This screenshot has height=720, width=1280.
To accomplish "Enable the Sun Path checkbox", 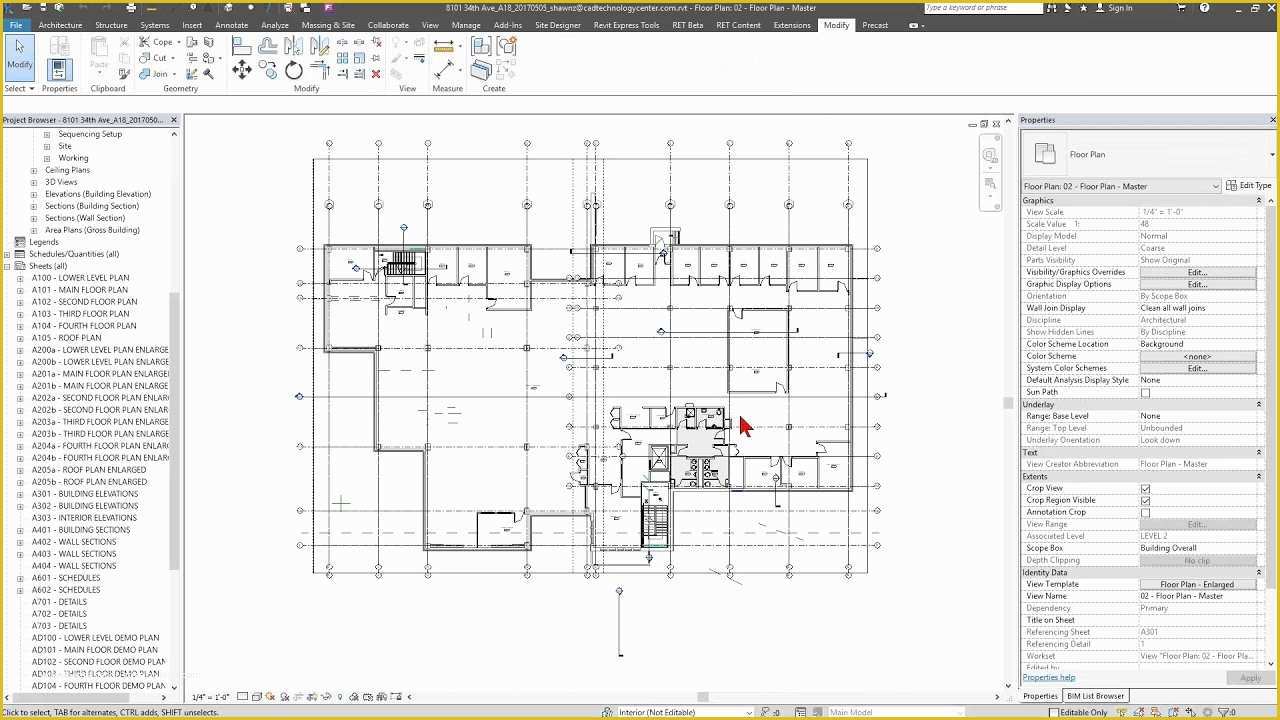I will pyautogui.click(x=1146, y=392).
